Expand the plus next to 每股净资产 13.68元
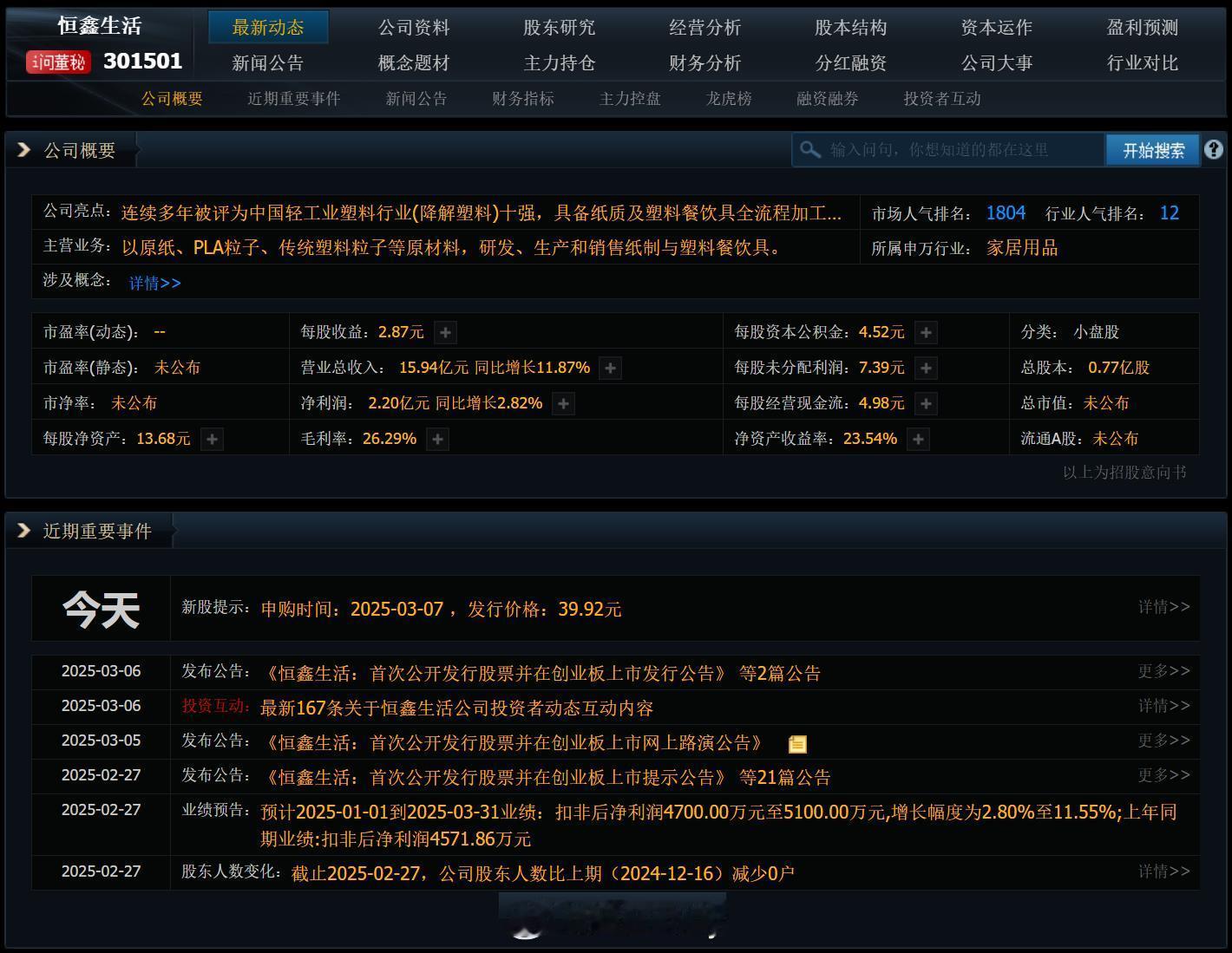Viewport: 1232px width, 953px height. coord(212,439)
